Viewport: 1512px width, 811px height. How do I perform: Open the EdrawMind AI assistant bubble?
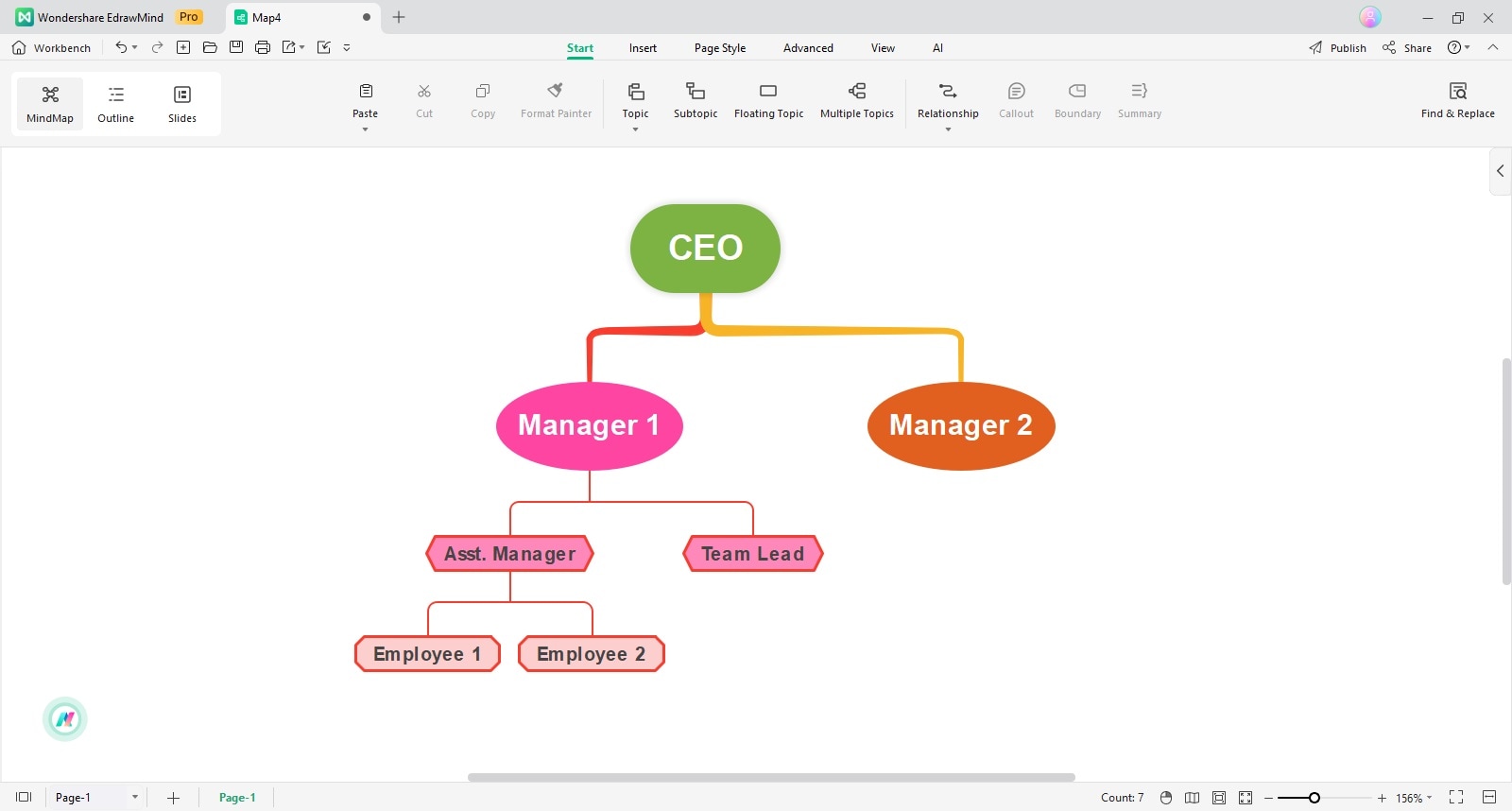point(65,719)
